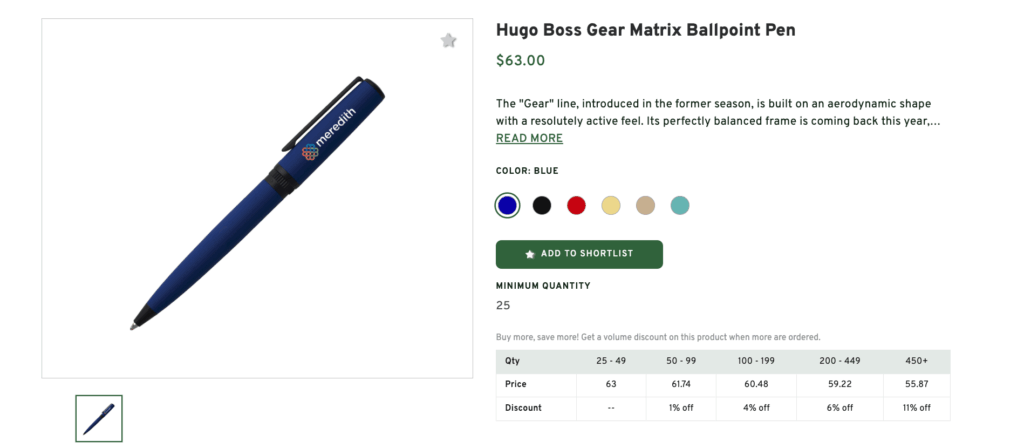Choose the tan beige color swatch
The height and width of the screenshot is (448, 1024).
pyautogui.click(x=645, y=205)
